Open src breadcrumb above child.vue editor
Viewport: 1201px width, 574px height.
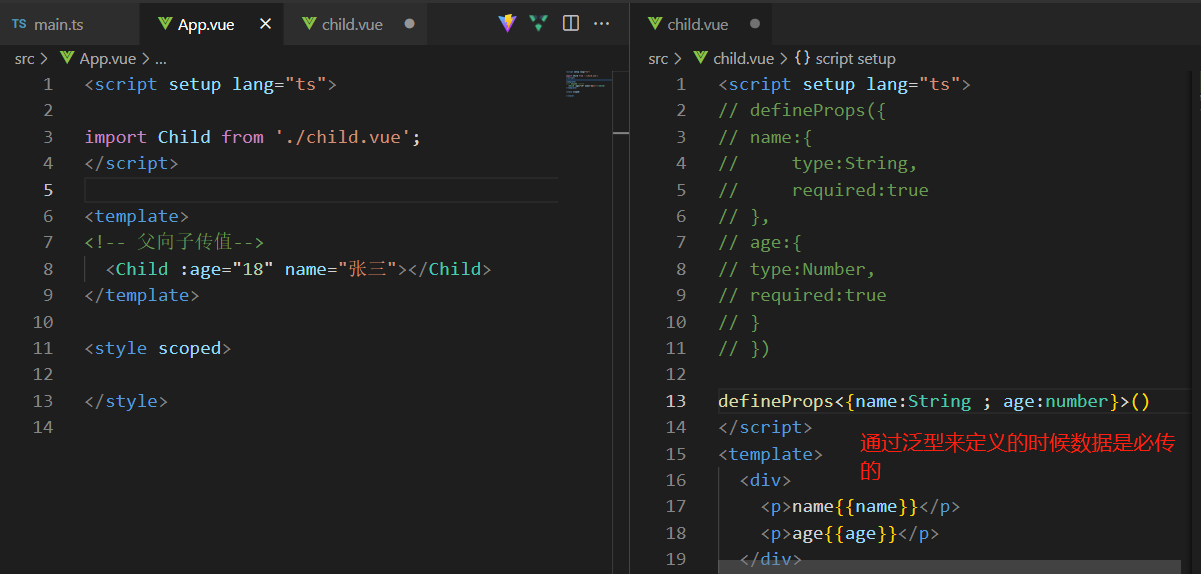click(658, 59)
